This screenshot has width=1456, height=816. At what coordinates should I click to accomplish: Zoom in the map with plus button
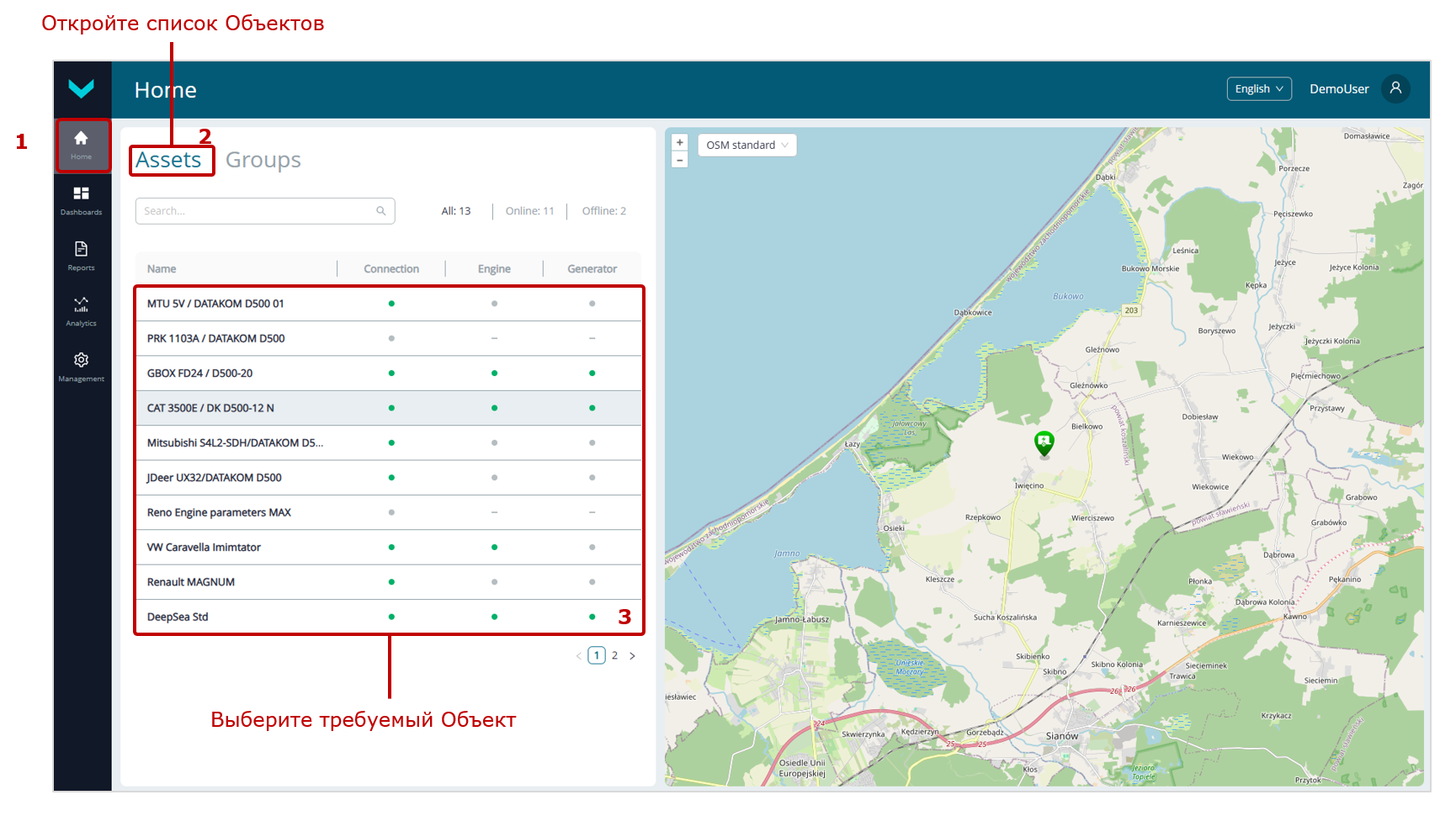tap(680, 143)
